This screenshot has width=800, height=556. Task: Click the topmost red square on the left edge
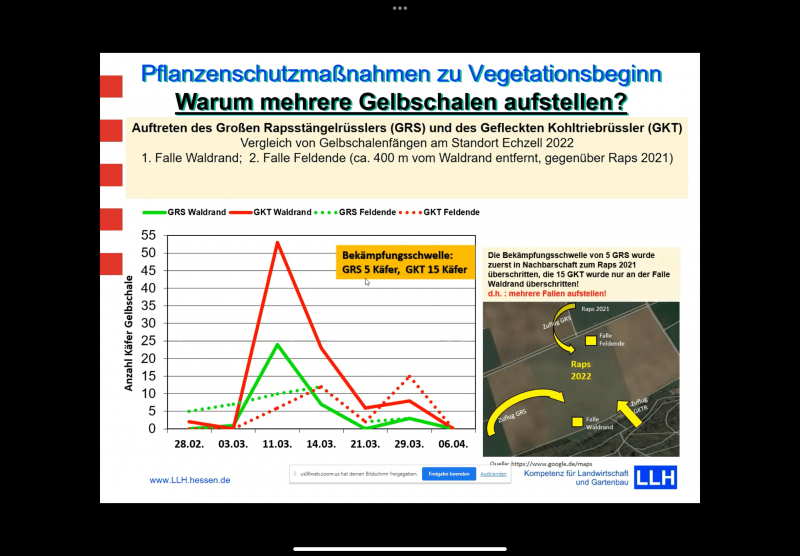point(110,86)
